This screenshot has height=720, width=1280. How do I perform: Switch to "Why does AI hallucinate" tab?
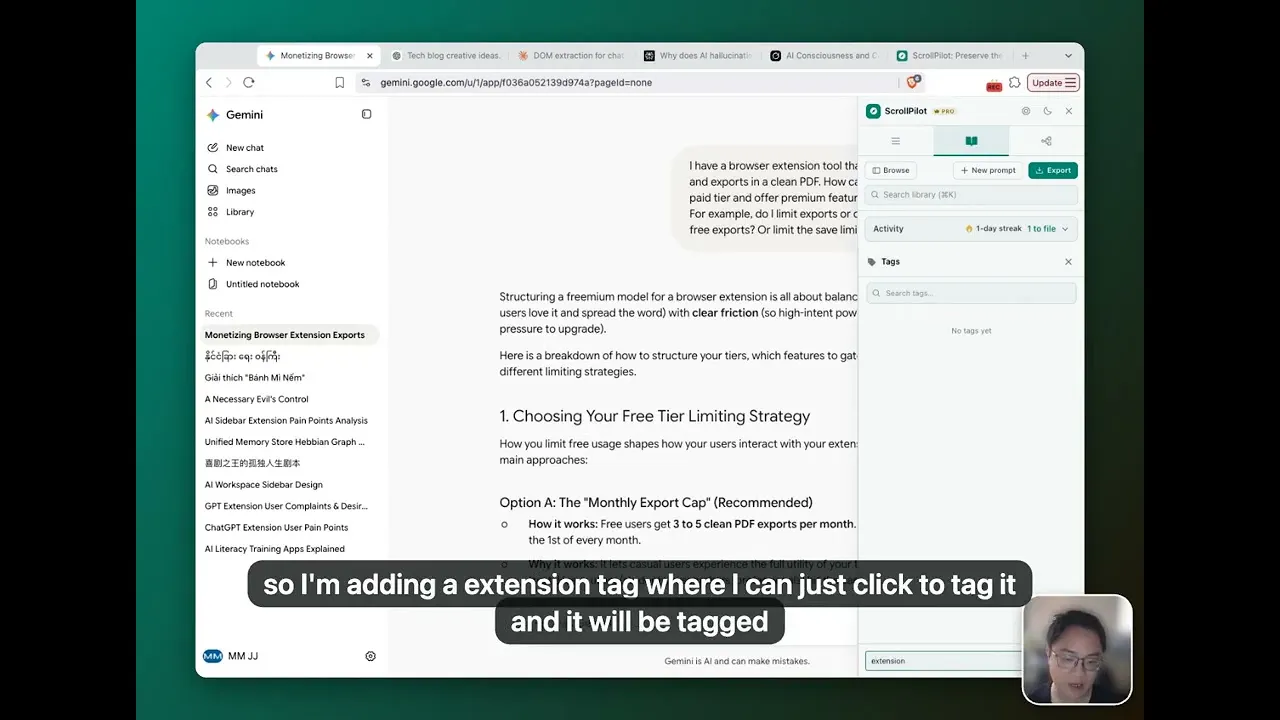coord(698,56)
